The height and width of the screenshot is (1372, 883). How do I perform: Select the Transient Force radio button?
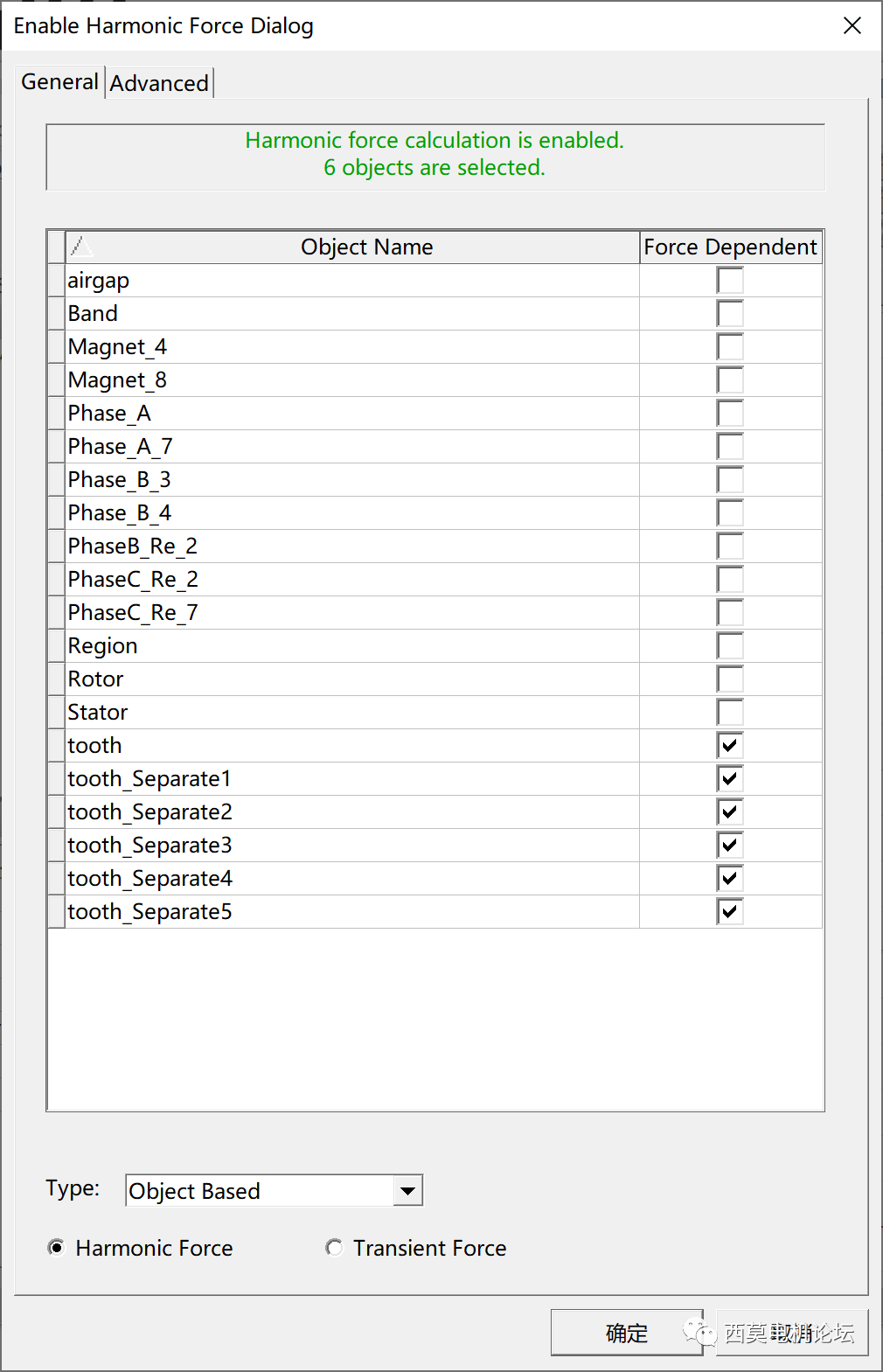[333, 1248]
